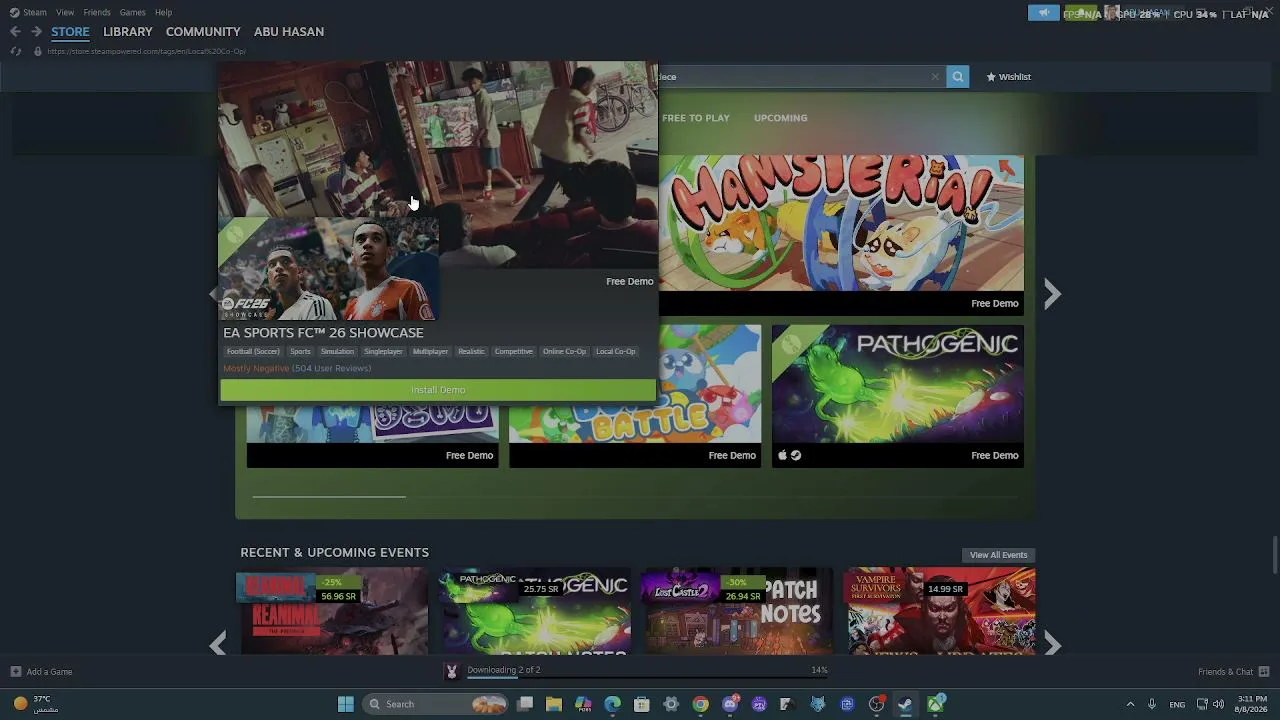Open the Pathogenic free demo capsule
The width and height of the screenshot is (1280, 720).
pos(898,396)
